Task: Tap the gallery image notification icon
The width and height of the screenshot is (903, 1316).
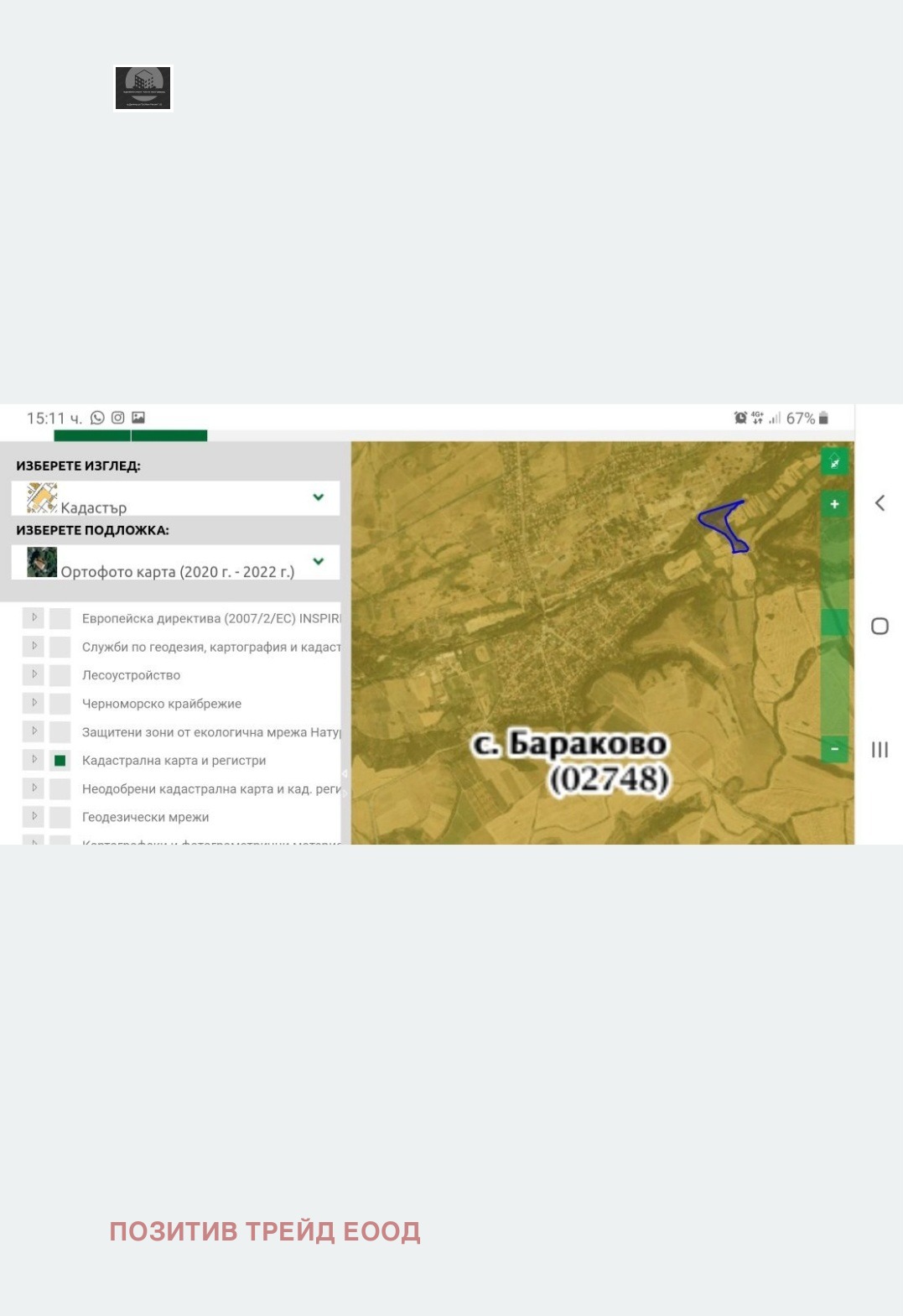Action: point(138,418)
